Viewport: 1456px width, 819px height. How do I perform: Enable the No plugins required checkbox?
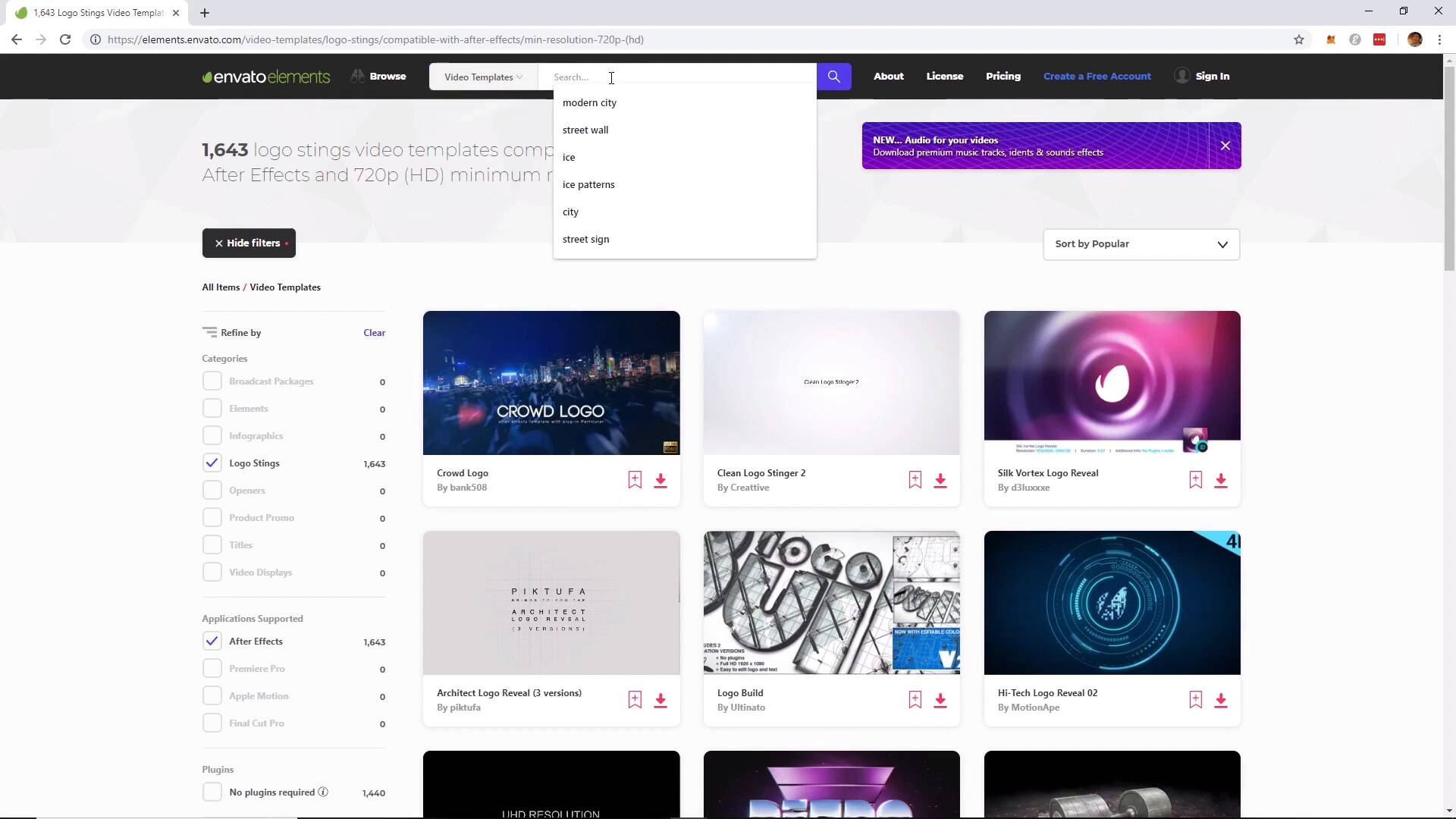pyautogui.click(x=212, y=792)
